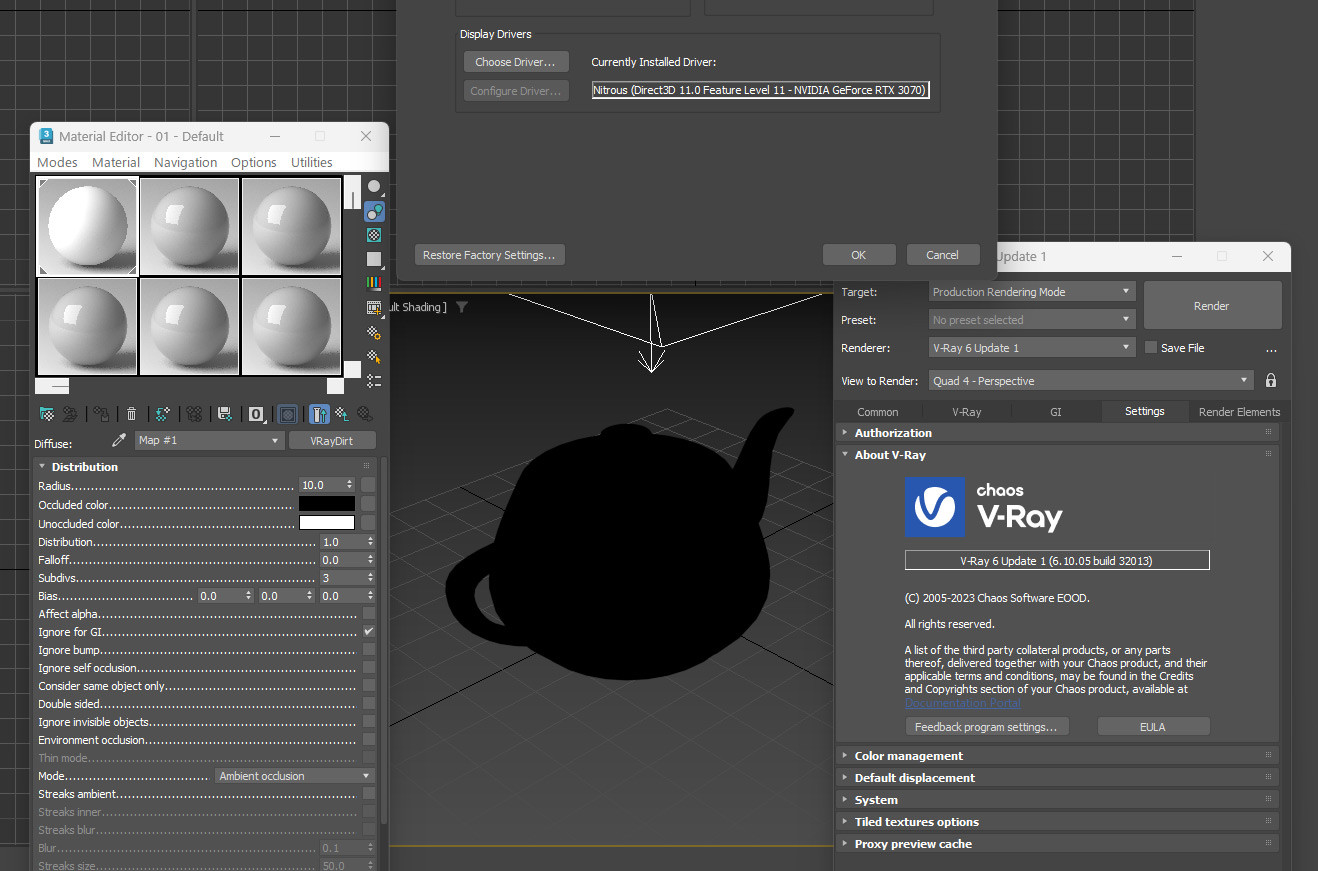Screen dimensions: 1318x871
Task: Click the Video Color Check icon
Action: click(x=374, y=283)
